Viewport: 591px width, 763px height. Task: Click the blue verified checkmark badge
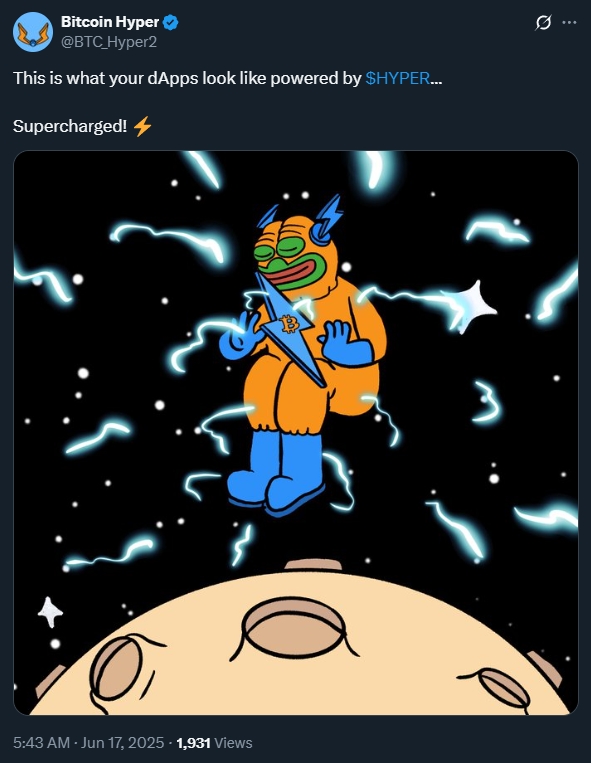coord(171,22)
